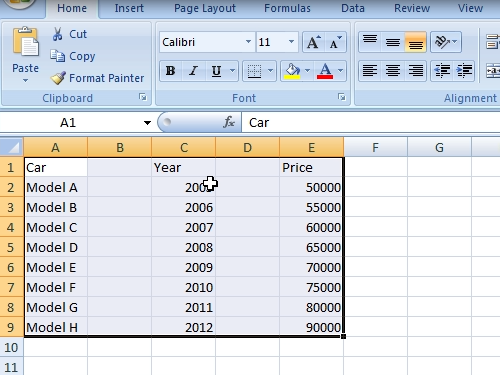Open the Font dialog launcher
500x375 pixels.
coord(342,97)
